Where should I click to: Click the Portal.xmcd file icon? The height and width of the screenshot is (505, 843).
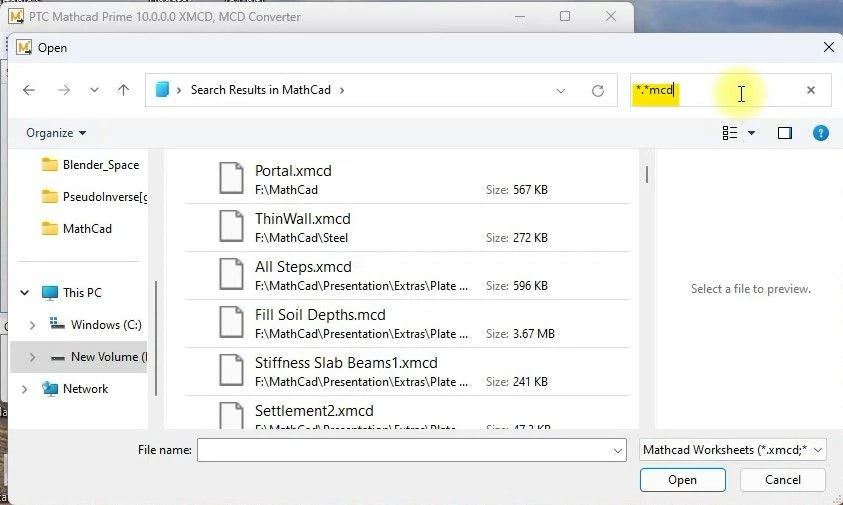tap(231, 178)
